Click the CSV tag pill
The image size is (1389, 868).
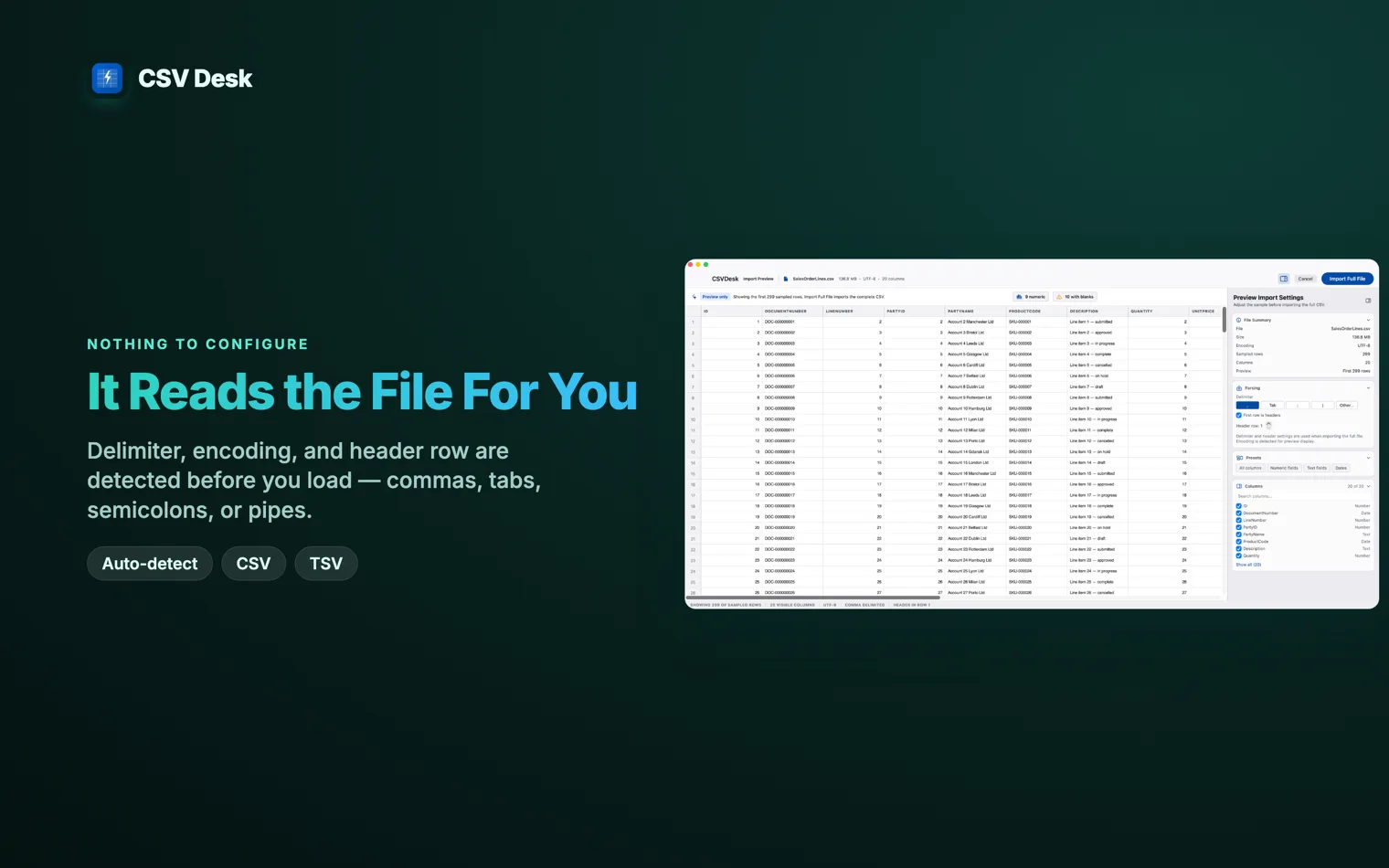click(253, 564)
